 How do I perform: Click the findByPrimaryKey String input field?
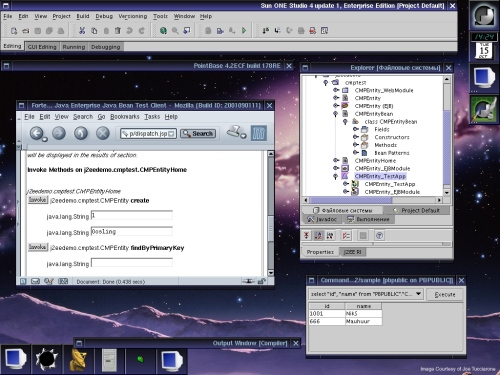pos(132,263)
